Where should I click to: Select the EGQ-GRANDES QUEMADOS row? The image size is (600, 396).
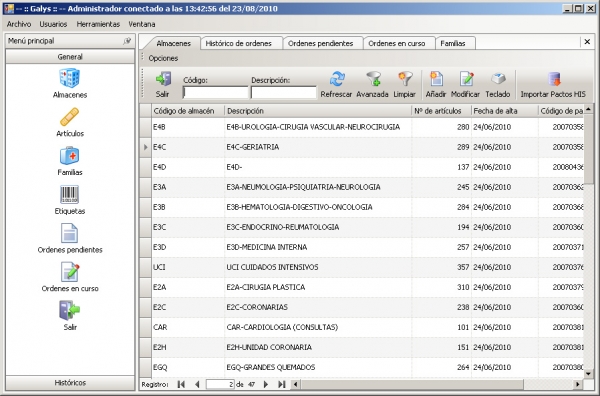(362, 367)
